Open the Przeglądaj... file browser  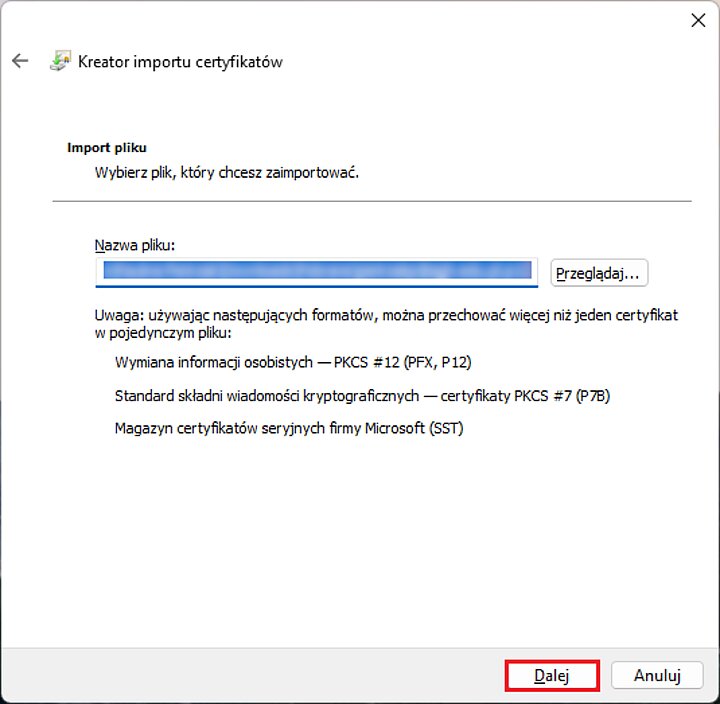599,273
